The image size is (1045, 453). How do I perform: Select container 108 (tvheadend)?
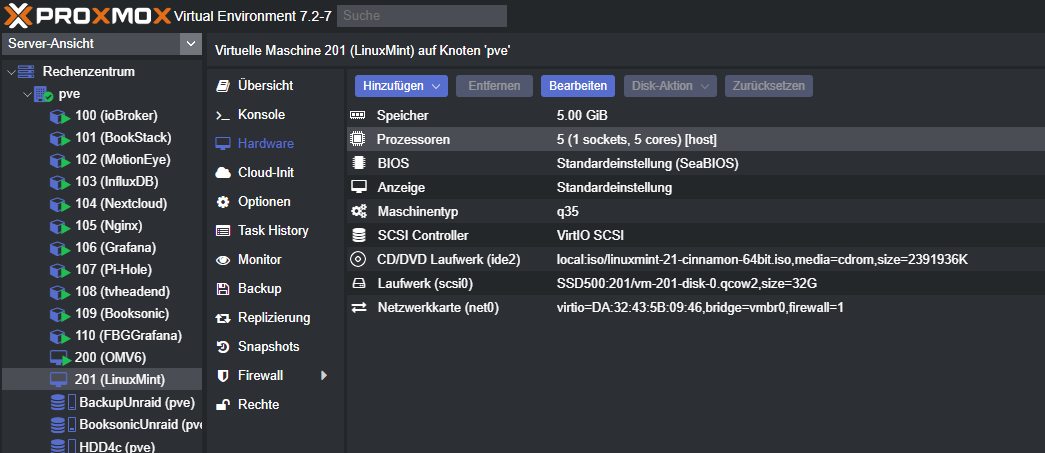click(122, 292)
